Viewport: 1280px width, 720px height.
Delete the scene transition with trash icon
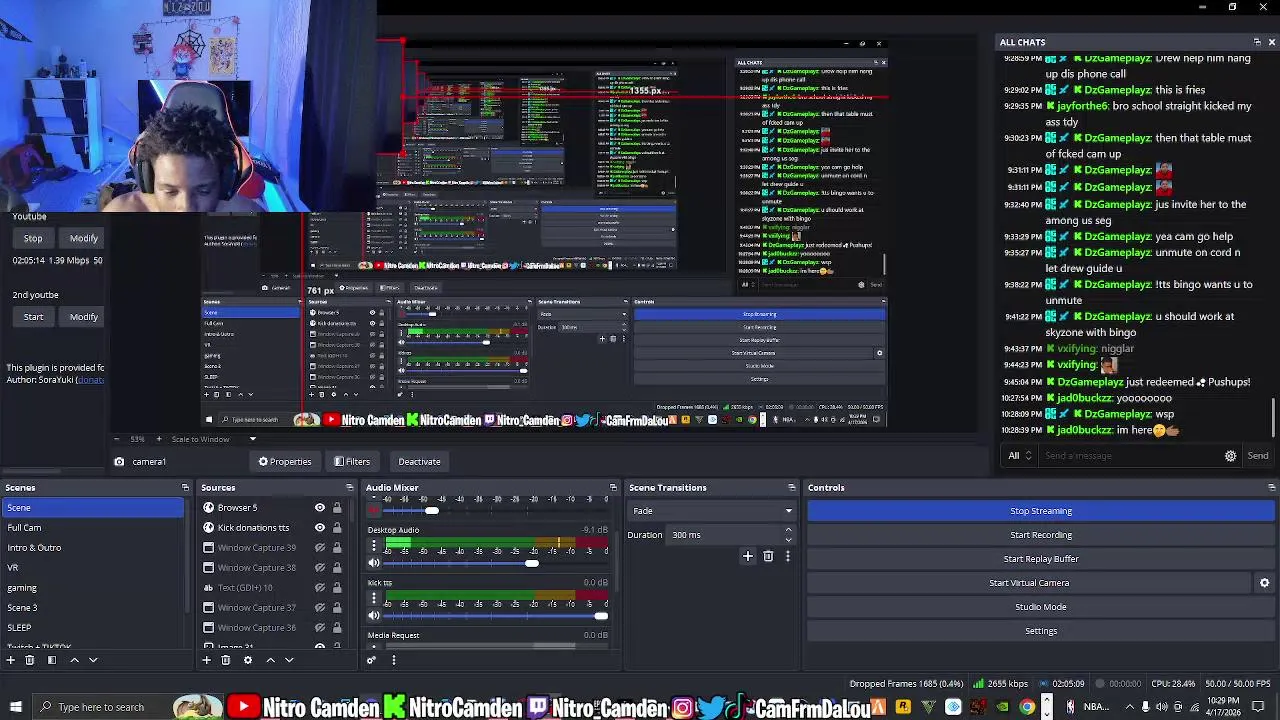click(768, 556)
